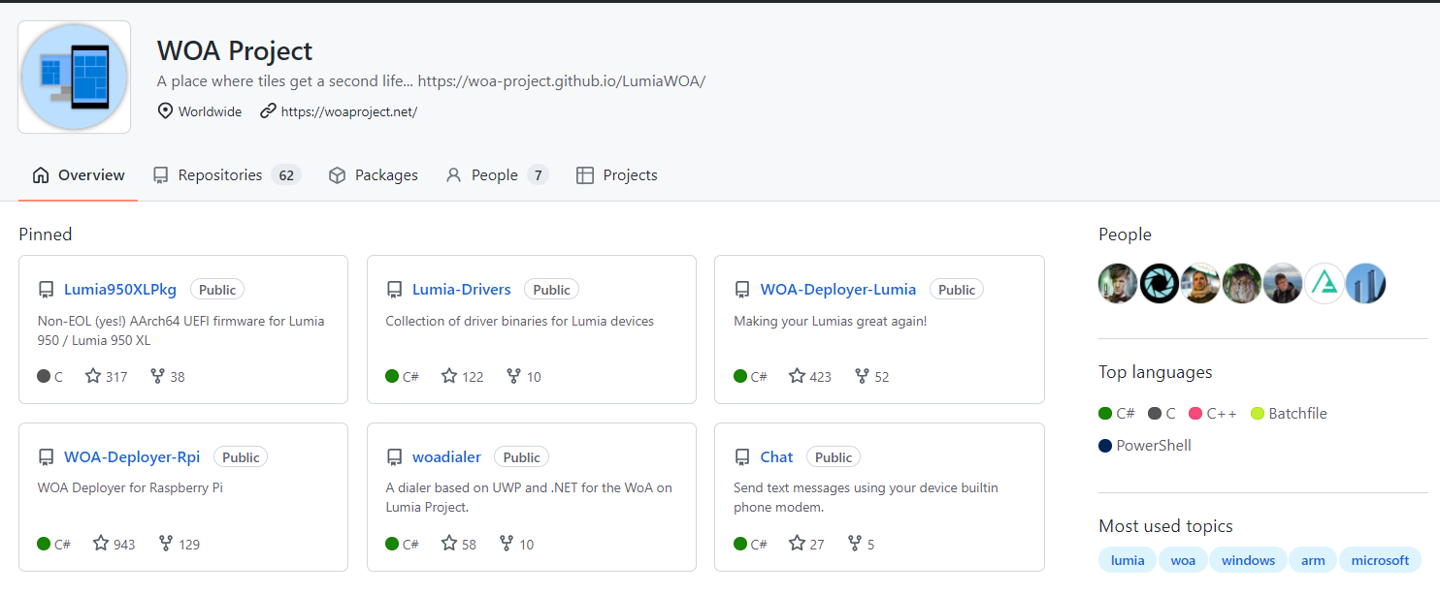The image size is (1440, 595).
Task: Open the Projects tab
Action: [617, 175]
